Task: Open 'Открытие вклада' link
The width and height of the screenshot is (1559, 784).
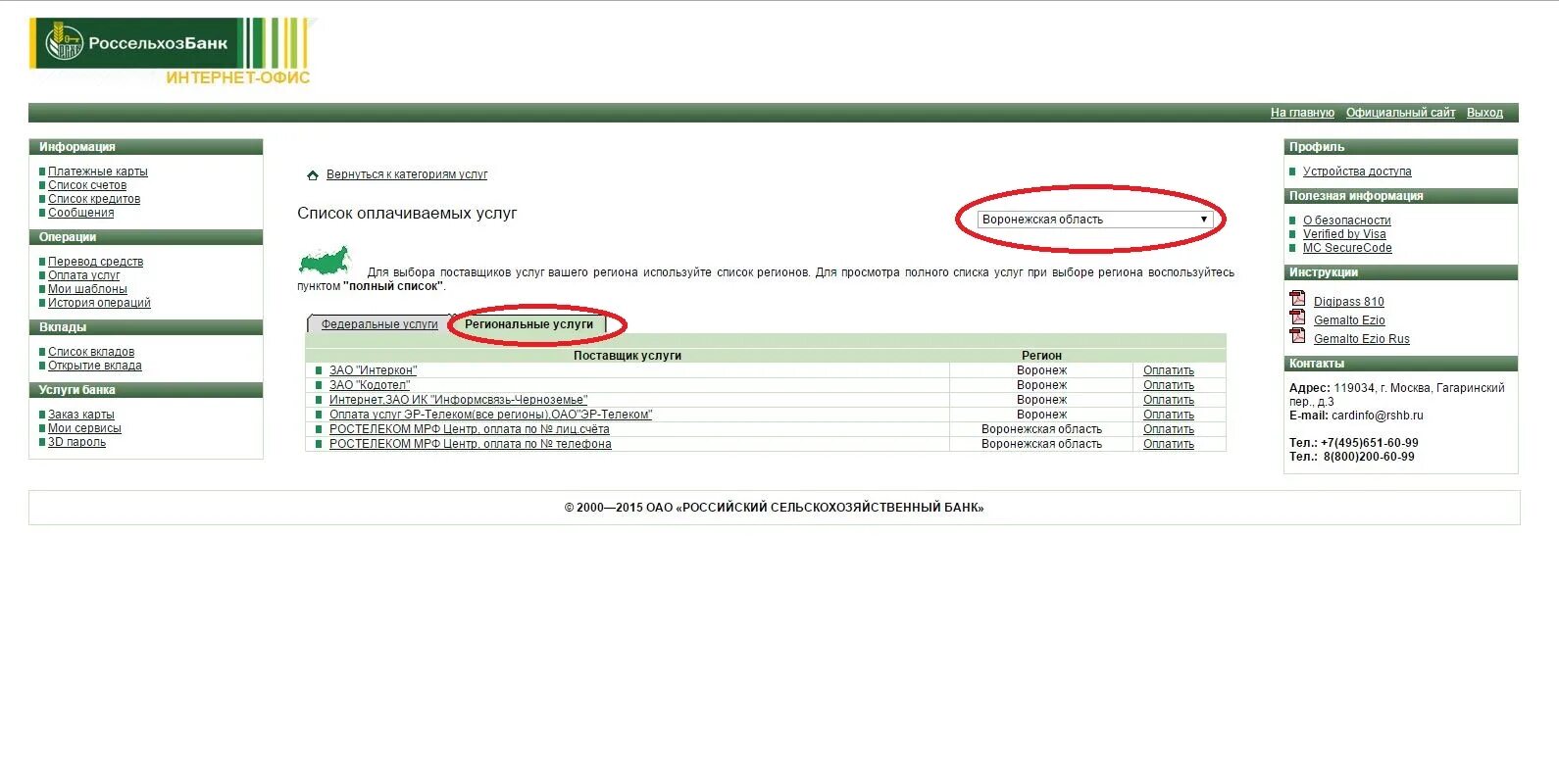Action: (95, 366)
